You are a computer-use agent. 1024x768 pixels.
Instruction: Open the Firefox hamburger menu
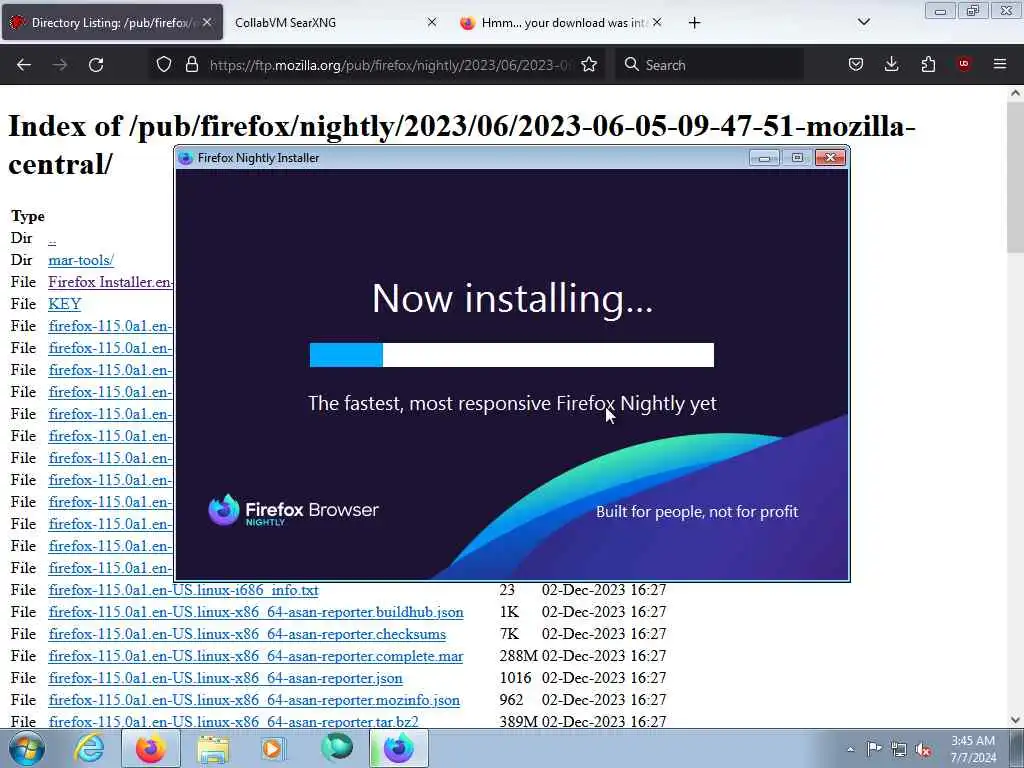pyautogui.click(x=1000, y=64)
